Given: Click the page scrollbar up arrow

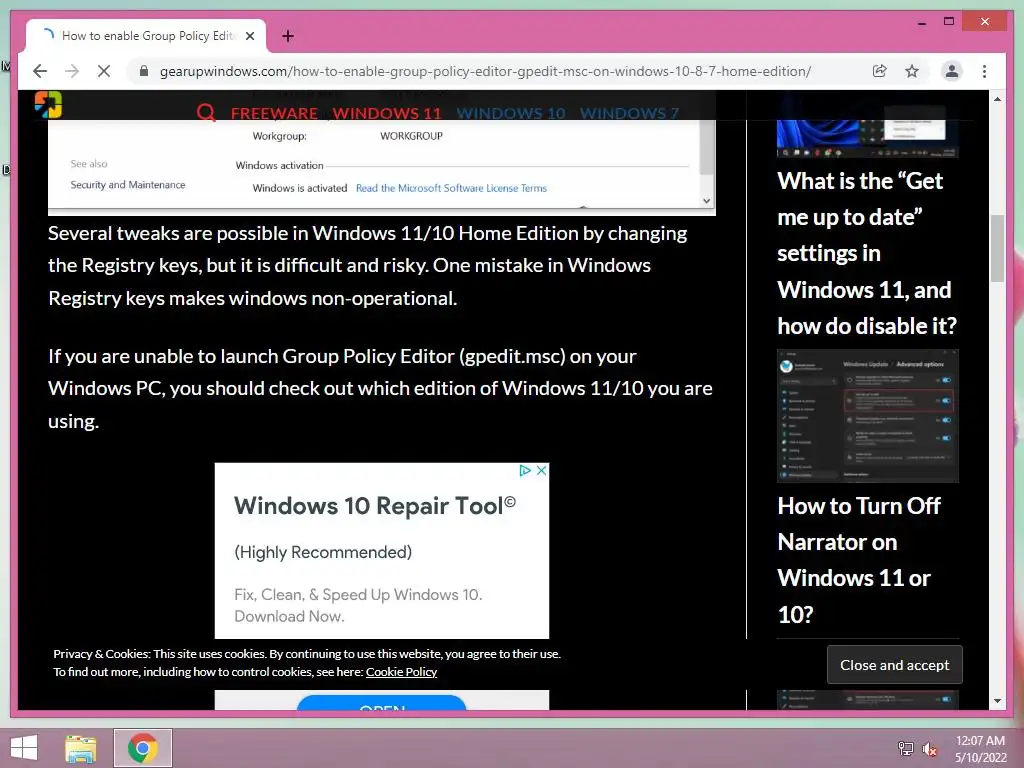Looking at the screenshot, I should click(997, 99).
